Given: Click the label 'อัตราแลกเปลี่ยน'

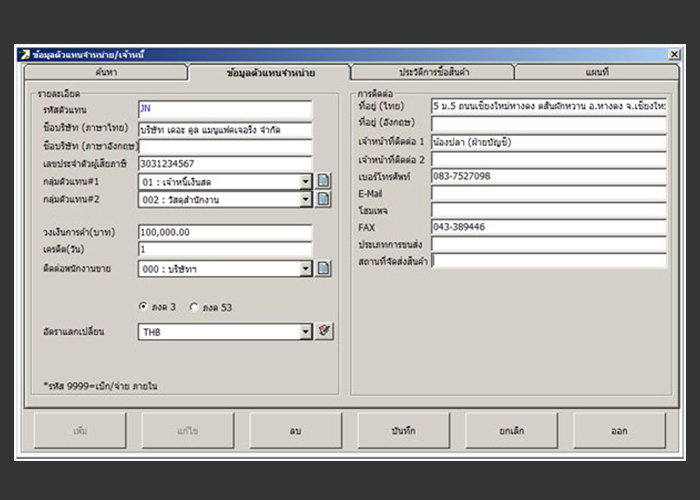Looking at the screenshot, I should click(x=74, y=332).
